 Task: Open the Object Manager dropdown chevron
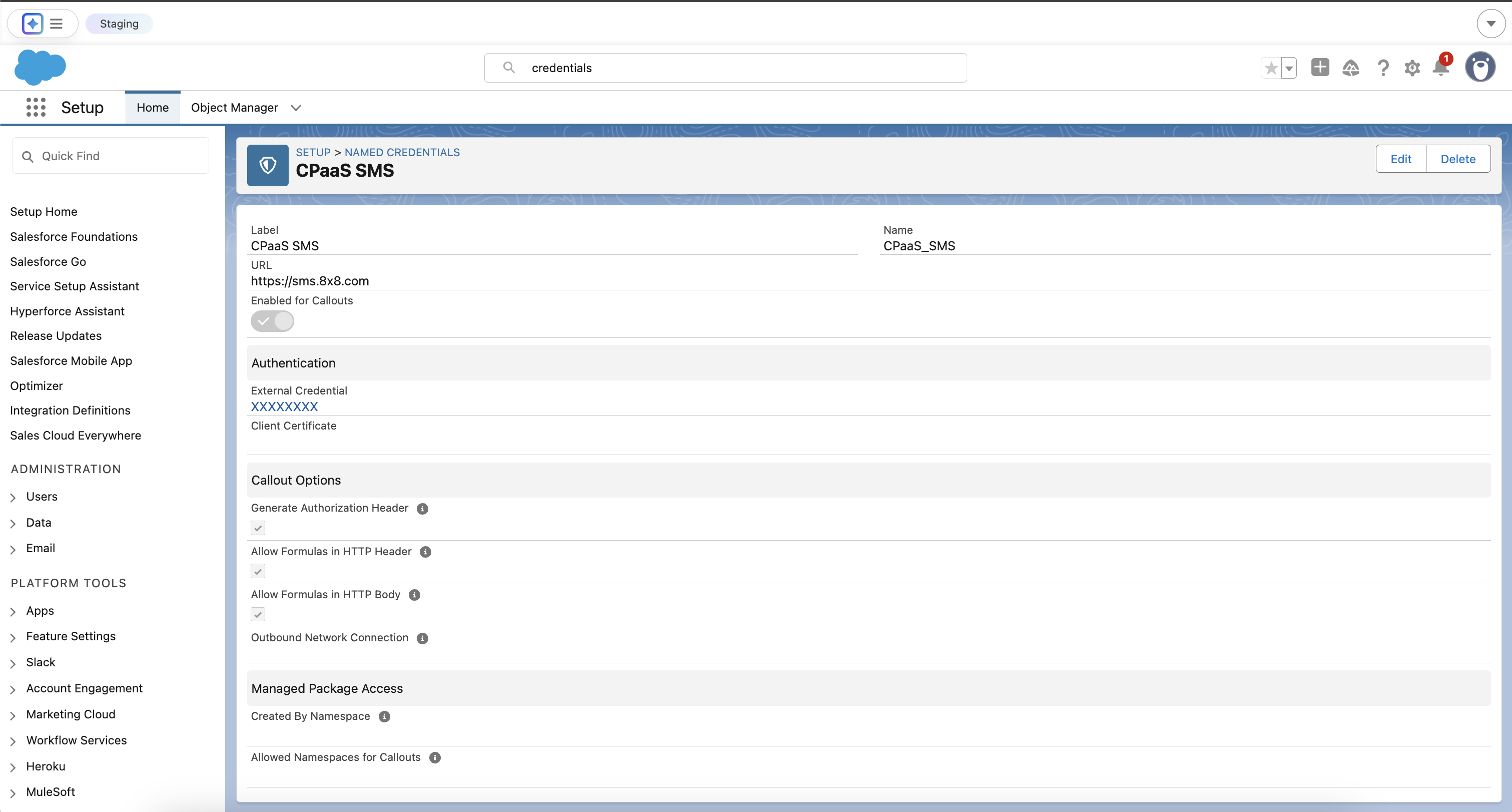296,108
